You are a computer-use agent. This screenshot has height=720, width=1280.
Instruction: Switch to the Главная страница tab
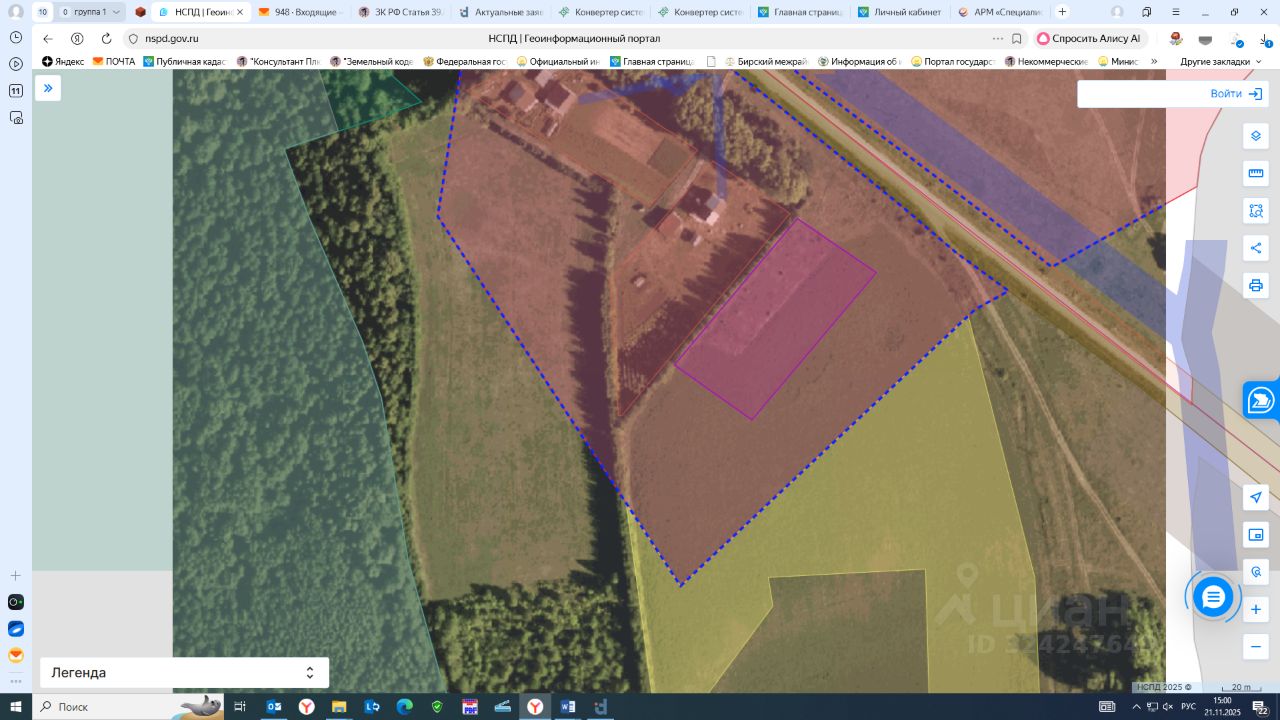[800, 12]
